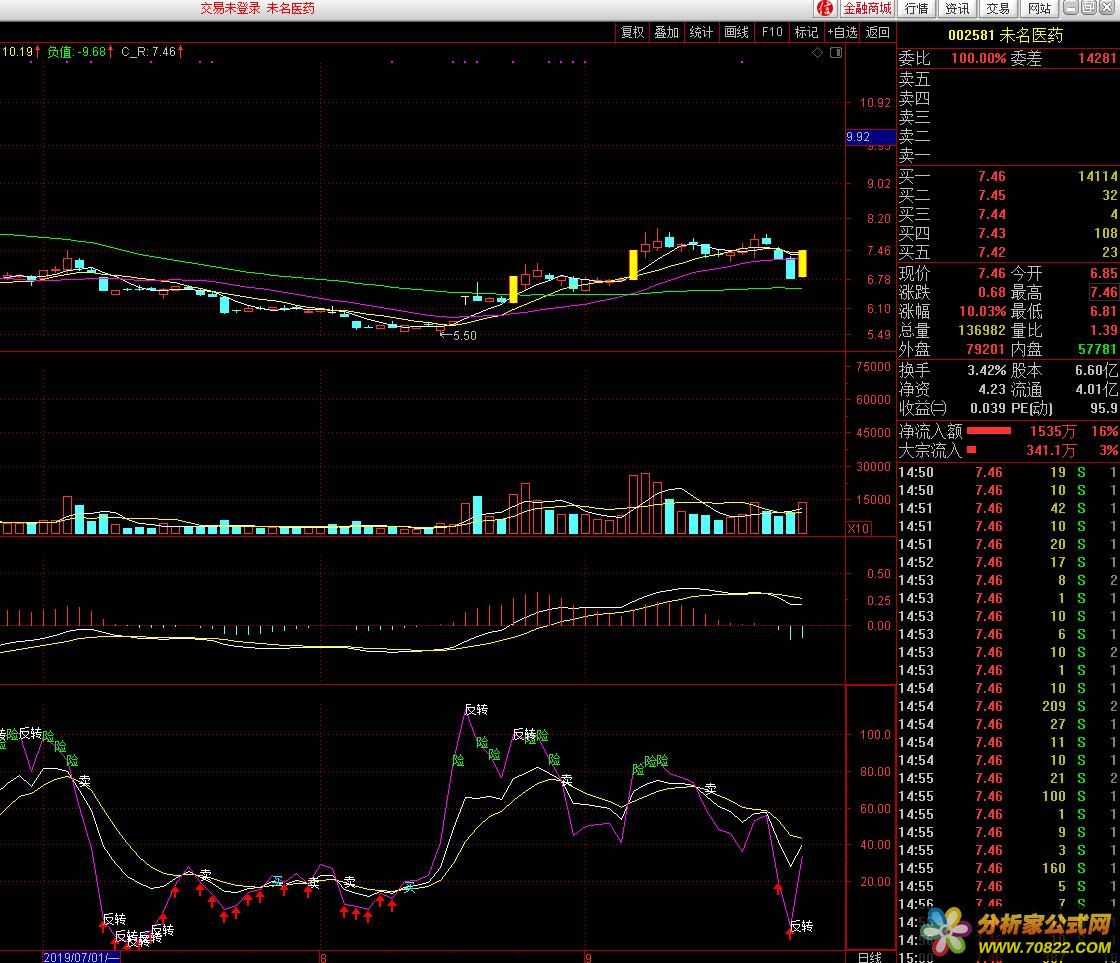1120x963 pixels.
Task: Click the X10 volume scale label
Action: click(859, 529)
